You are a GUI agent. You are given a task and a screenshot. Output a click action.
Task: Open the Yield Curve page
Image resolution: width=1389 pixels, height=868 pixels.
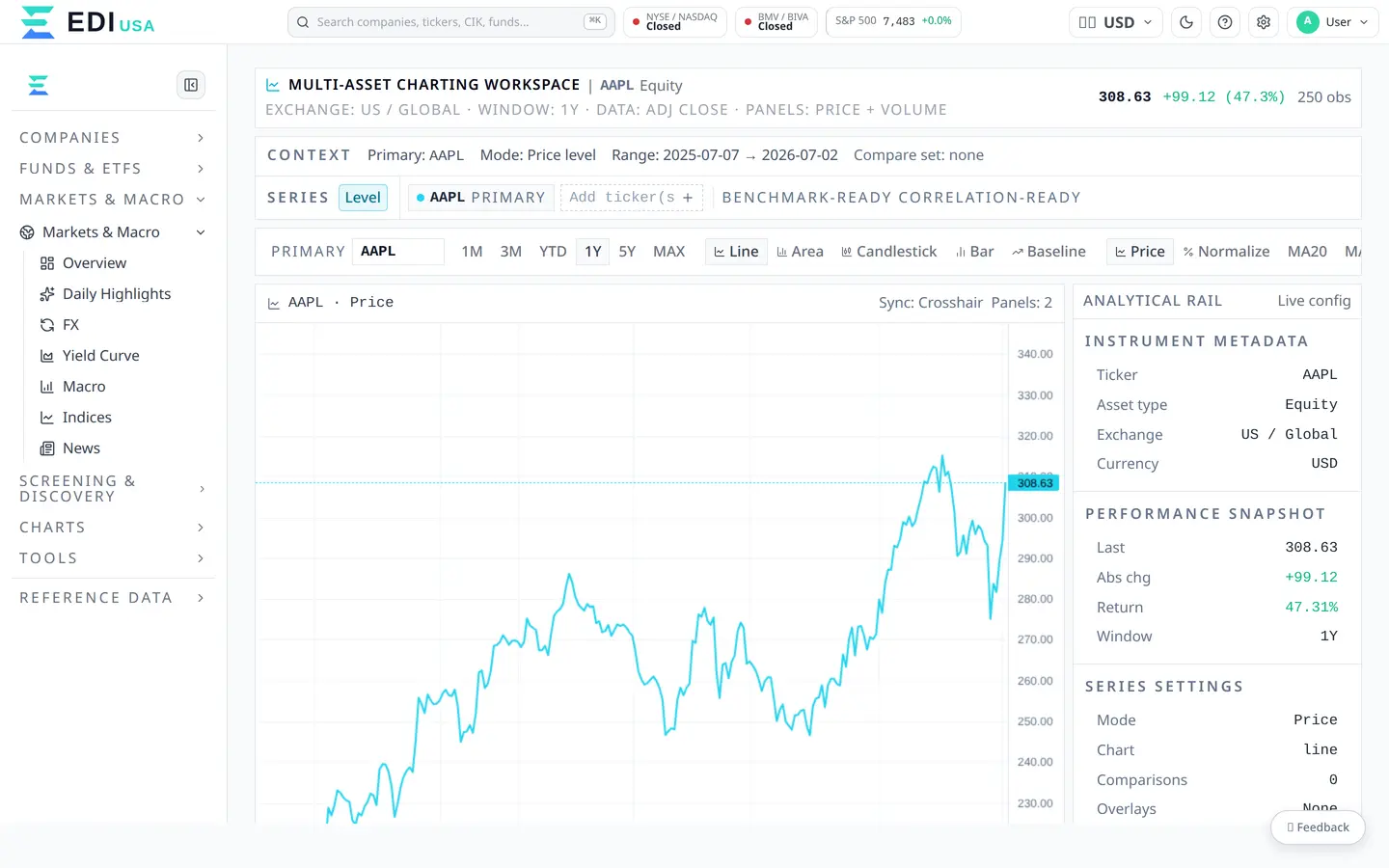click(101, 356)
